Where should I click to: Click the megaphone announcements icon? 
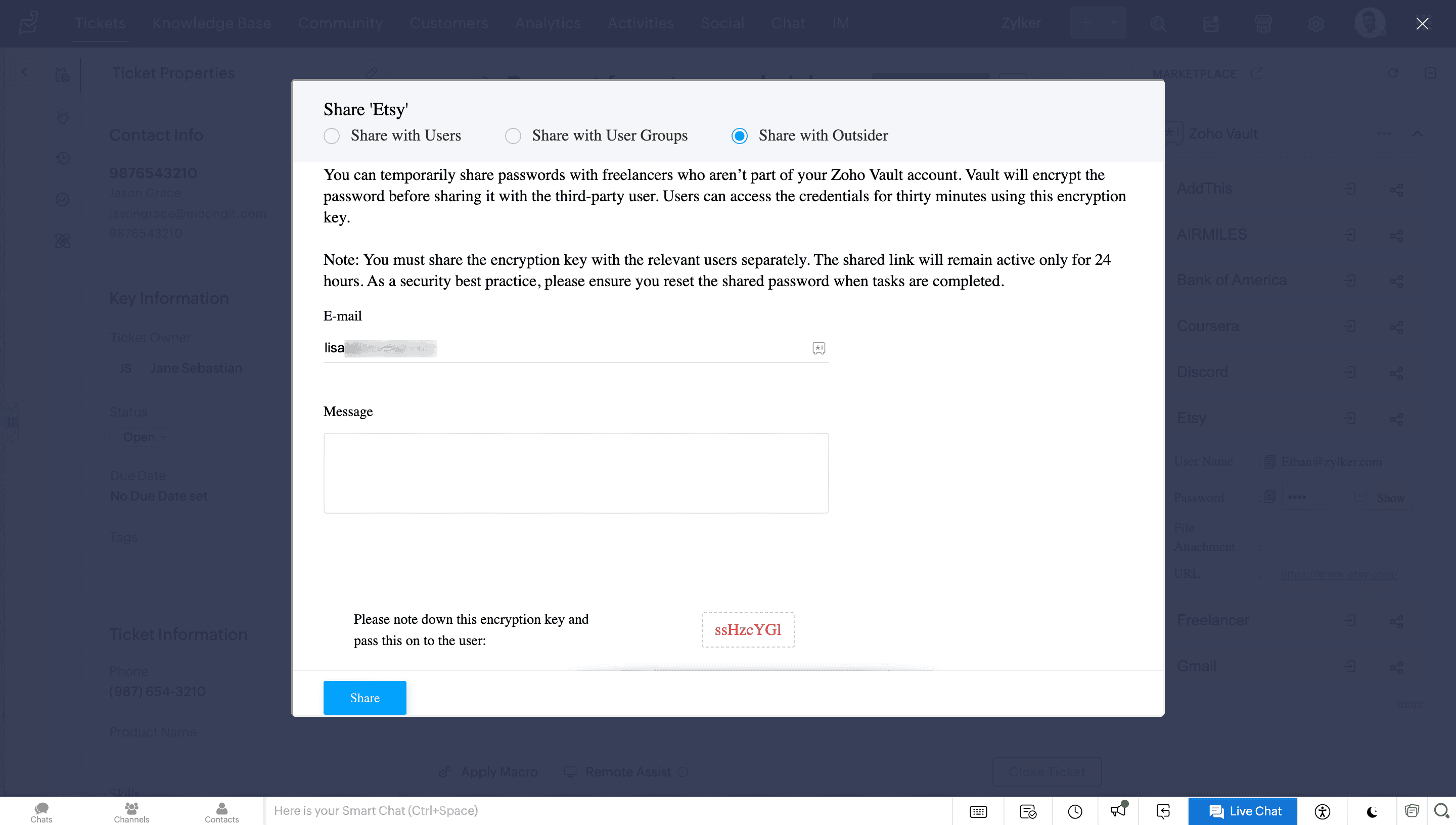(1119, 810)
